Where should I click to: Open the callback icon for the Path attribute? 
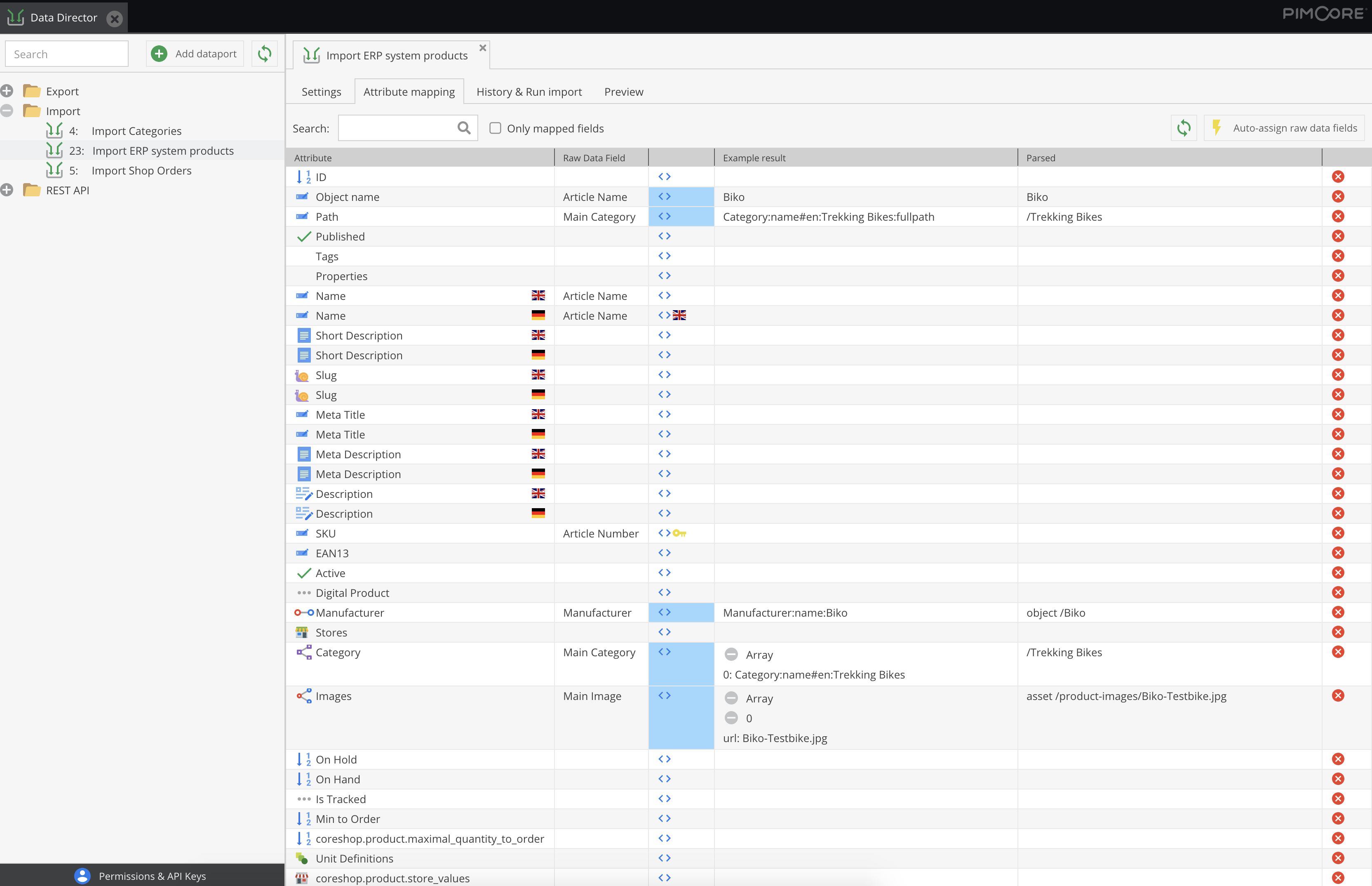click(664, 216)
